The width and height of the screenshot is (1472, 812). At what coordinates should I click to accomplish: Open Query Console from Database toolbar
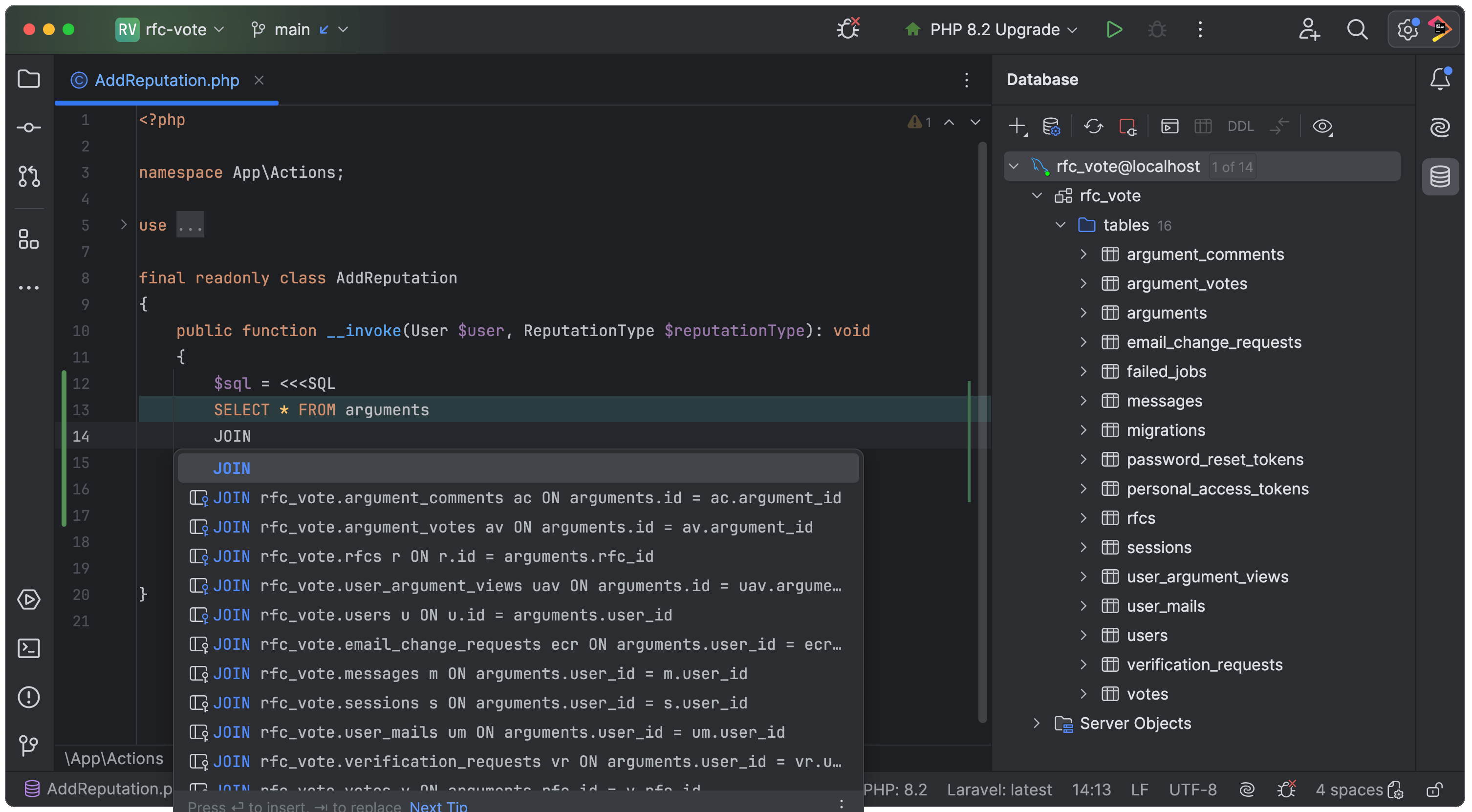click(x=1169, y=126)
